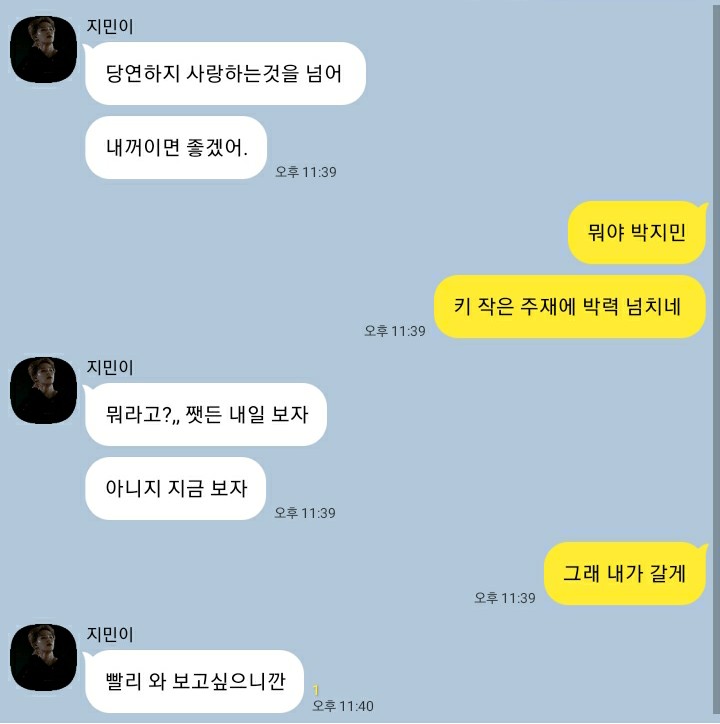Select the message '빨리 와 보고싶으니깐'

[194, 682]
